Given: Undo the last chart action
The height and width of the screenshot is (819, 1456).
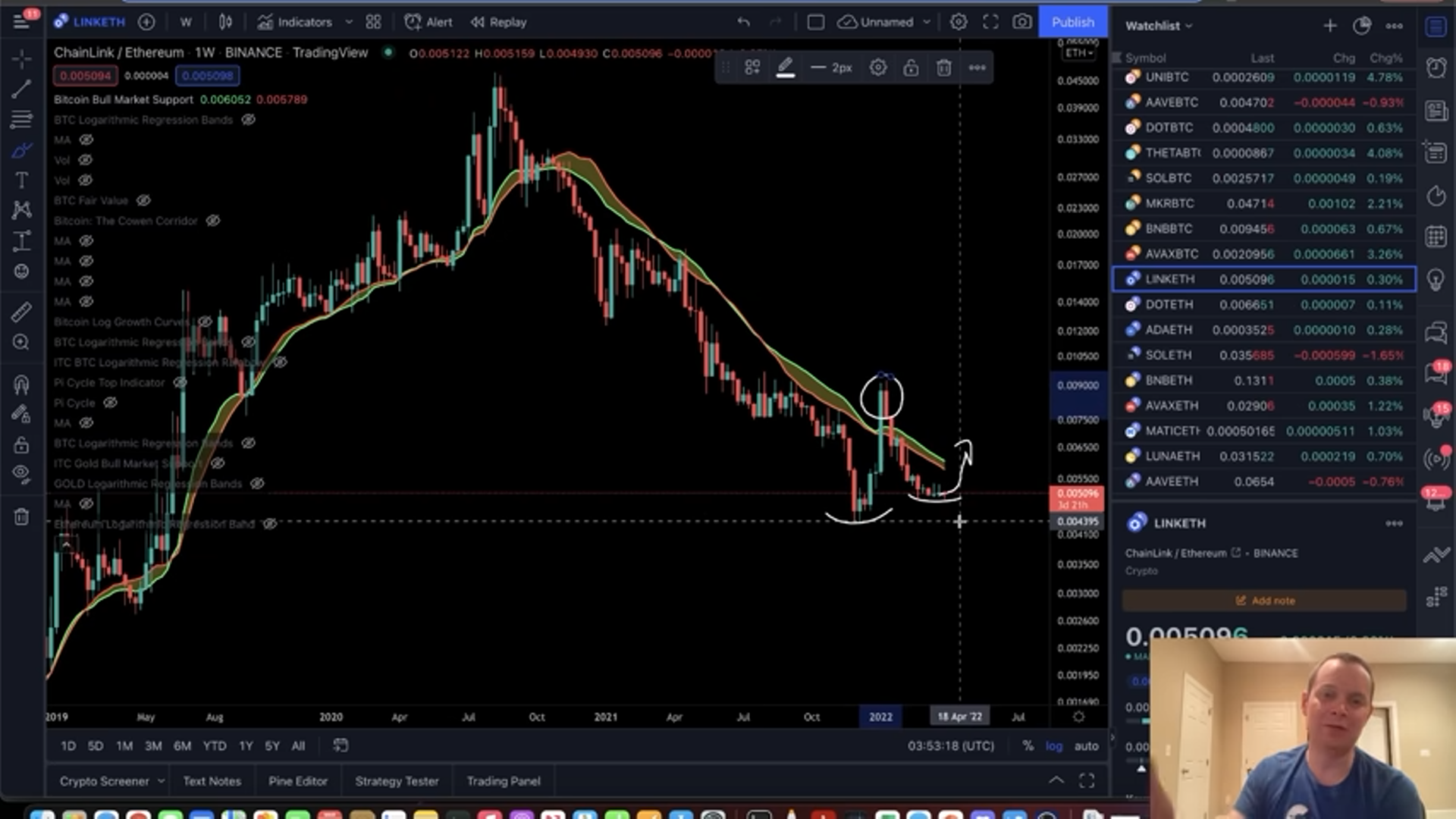Looking at the screenshot, I should click(743, 22).
